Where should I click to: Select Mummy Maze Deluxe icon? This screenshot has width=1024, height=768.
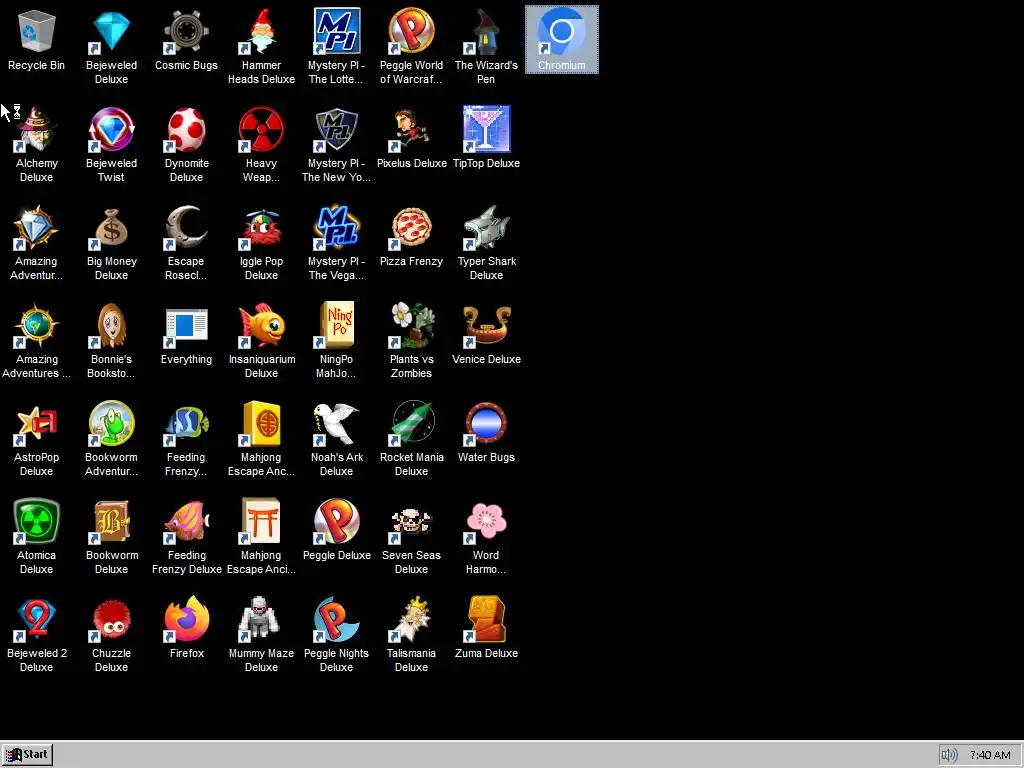pos(261,619)
